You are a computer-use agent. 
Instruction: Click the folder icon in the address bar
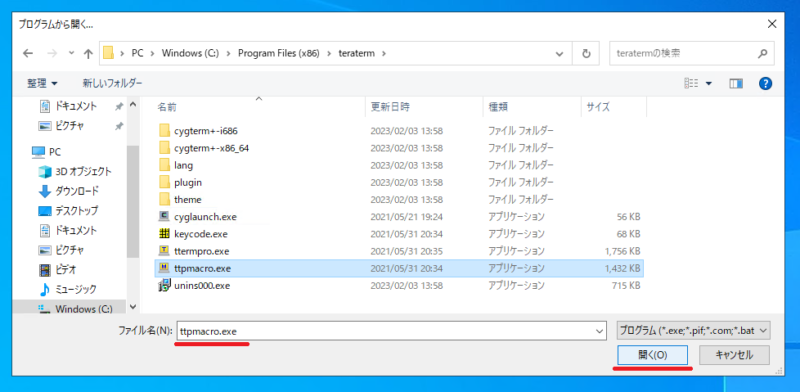[108, 53]
